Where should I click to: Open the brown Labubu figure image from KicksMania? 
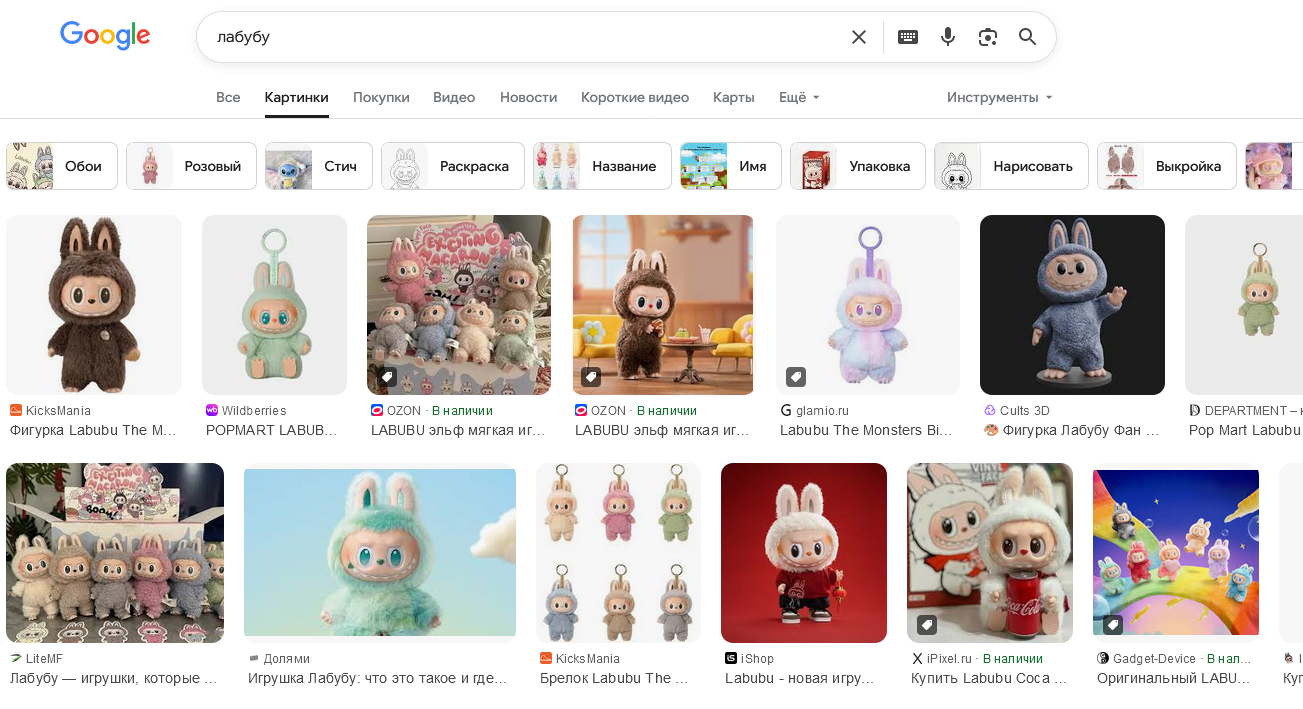94,305
